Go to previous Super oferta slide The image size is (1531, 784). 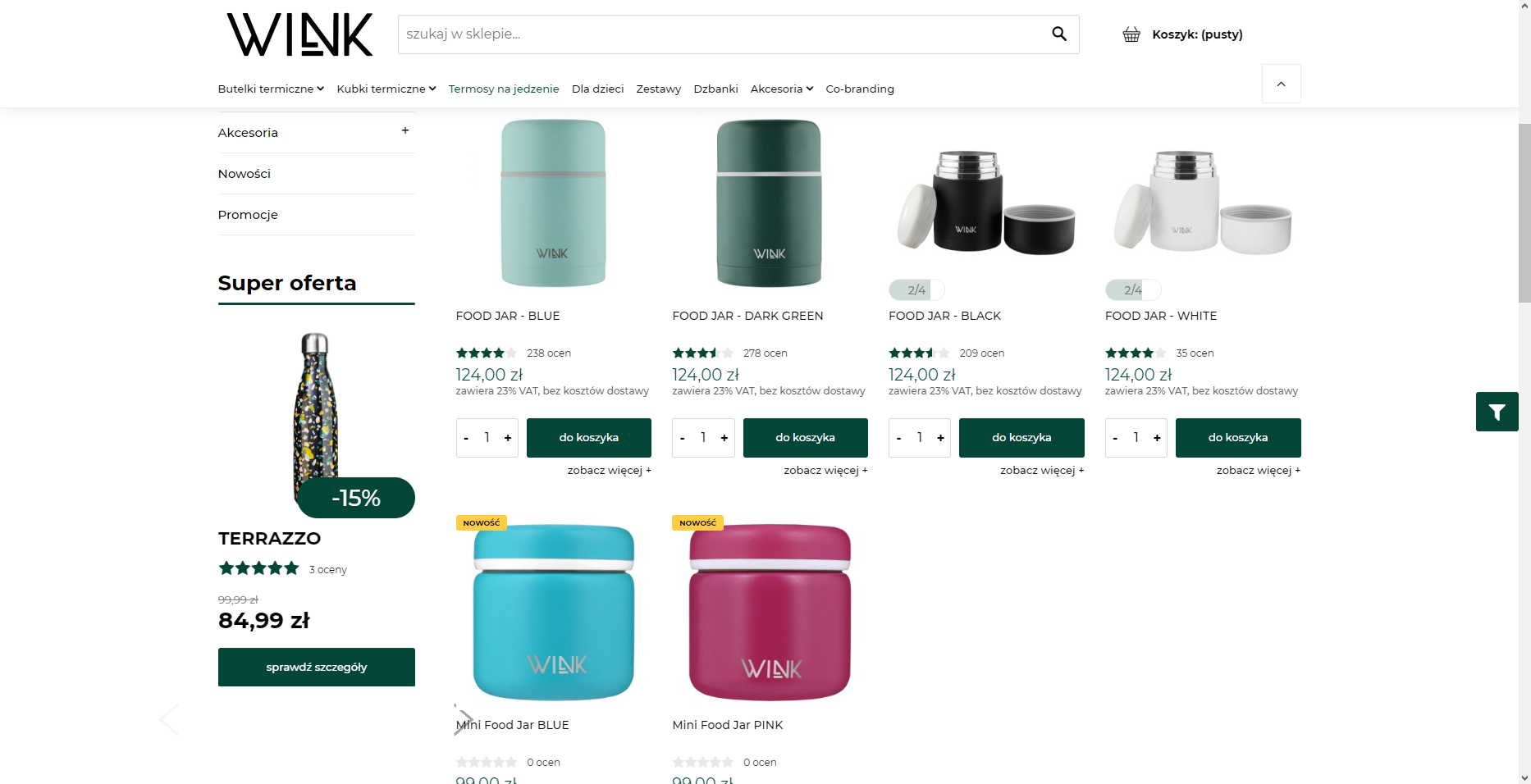169,719
